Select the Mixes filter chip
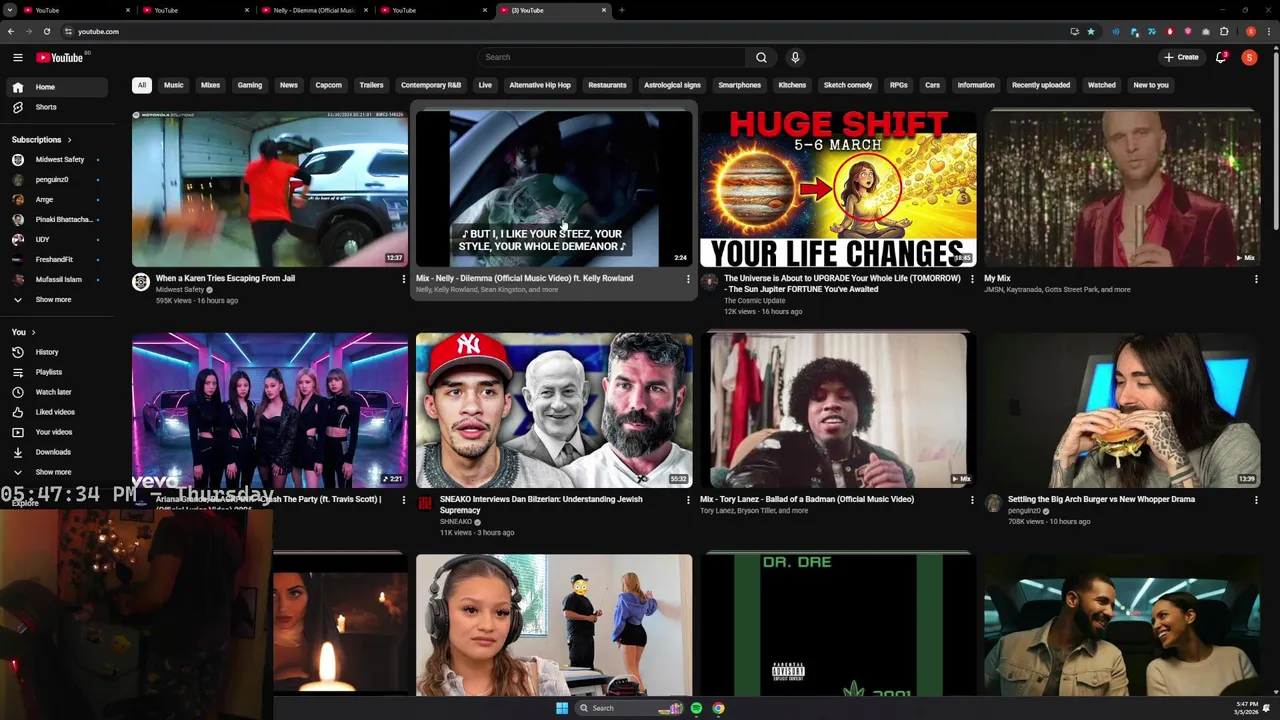This screenshot has height=720, width=1280. coord(210,85)
